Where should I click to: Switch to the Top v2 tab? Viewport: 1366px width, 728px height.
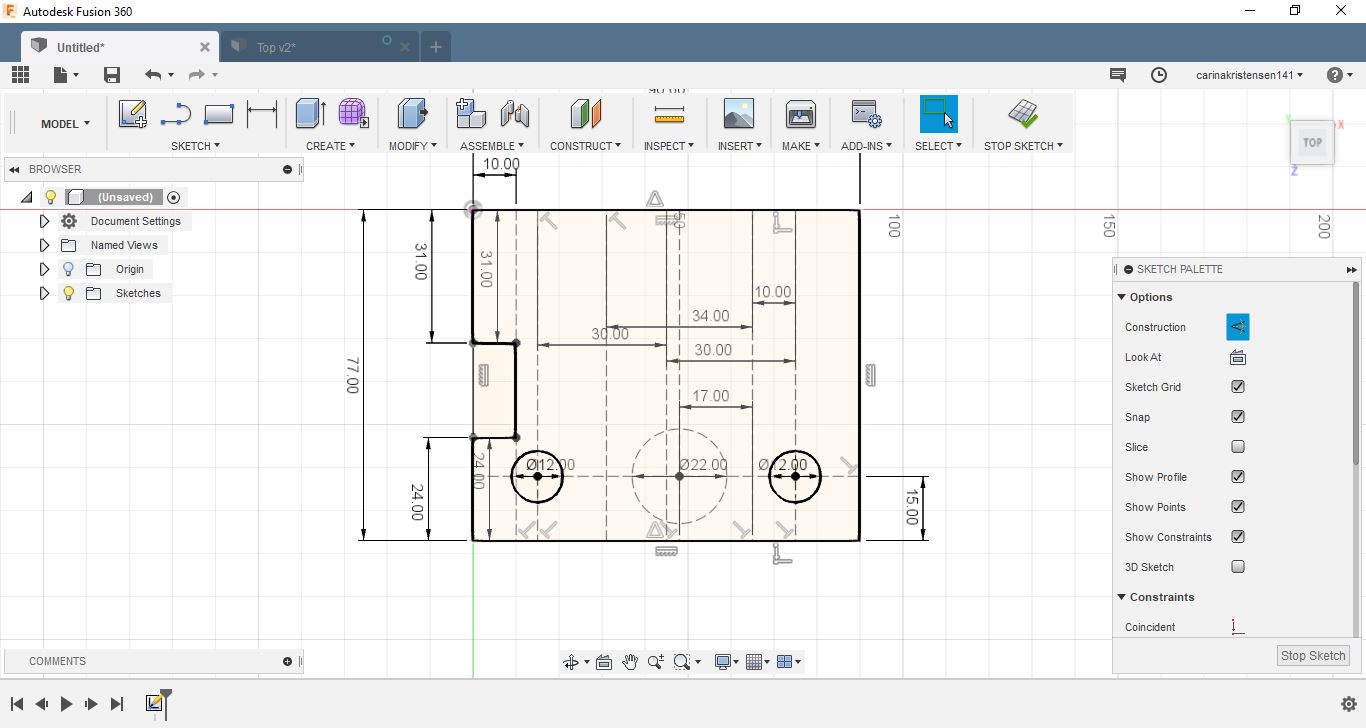[x=276, y=47]
